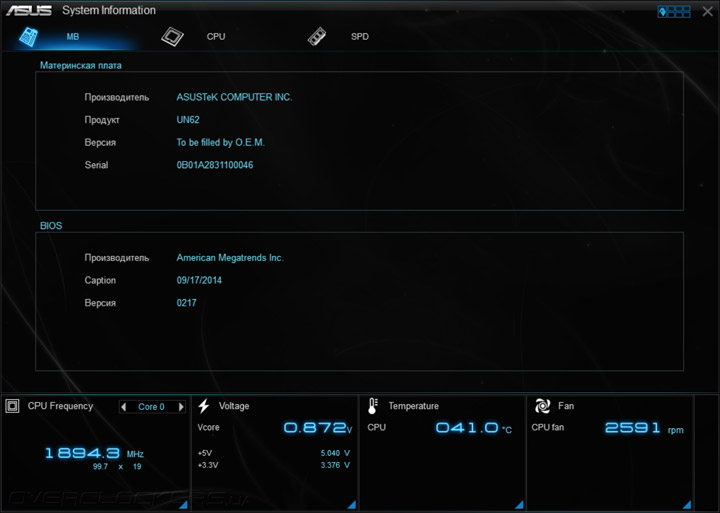
Task: Click the CPU Frequency panel icon
Action: point(12,406)
